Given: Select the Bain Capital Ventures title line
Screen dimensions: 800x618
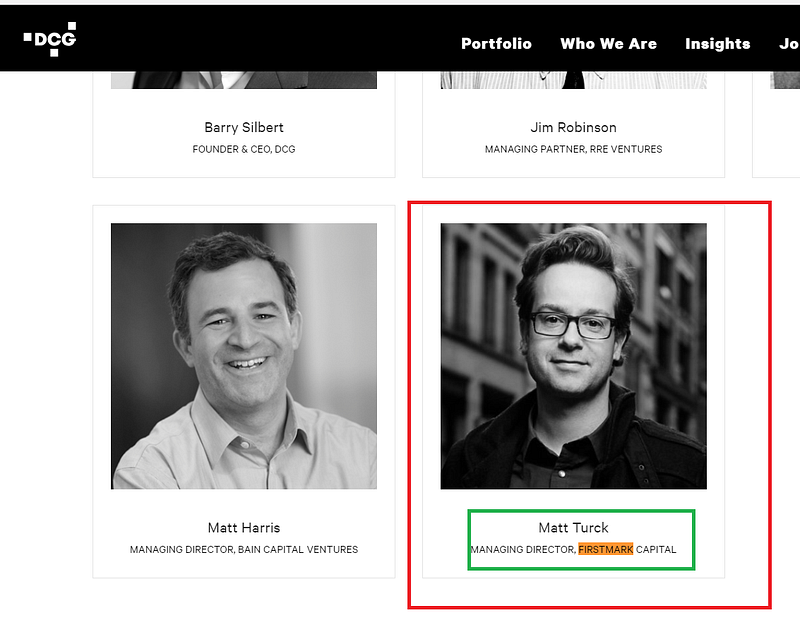Looking at the screenshot, I should coord(243,550).
